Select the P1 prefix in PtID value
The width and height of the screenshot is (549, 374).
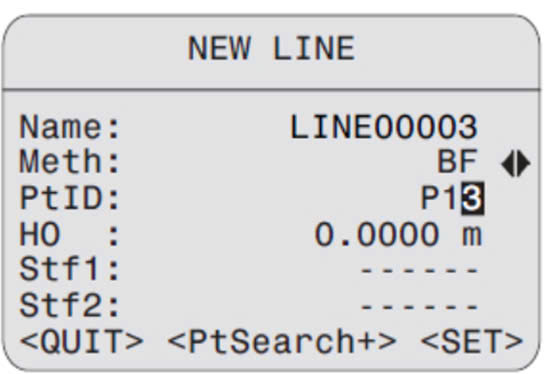pyautogui.click(x=440, y=198)
